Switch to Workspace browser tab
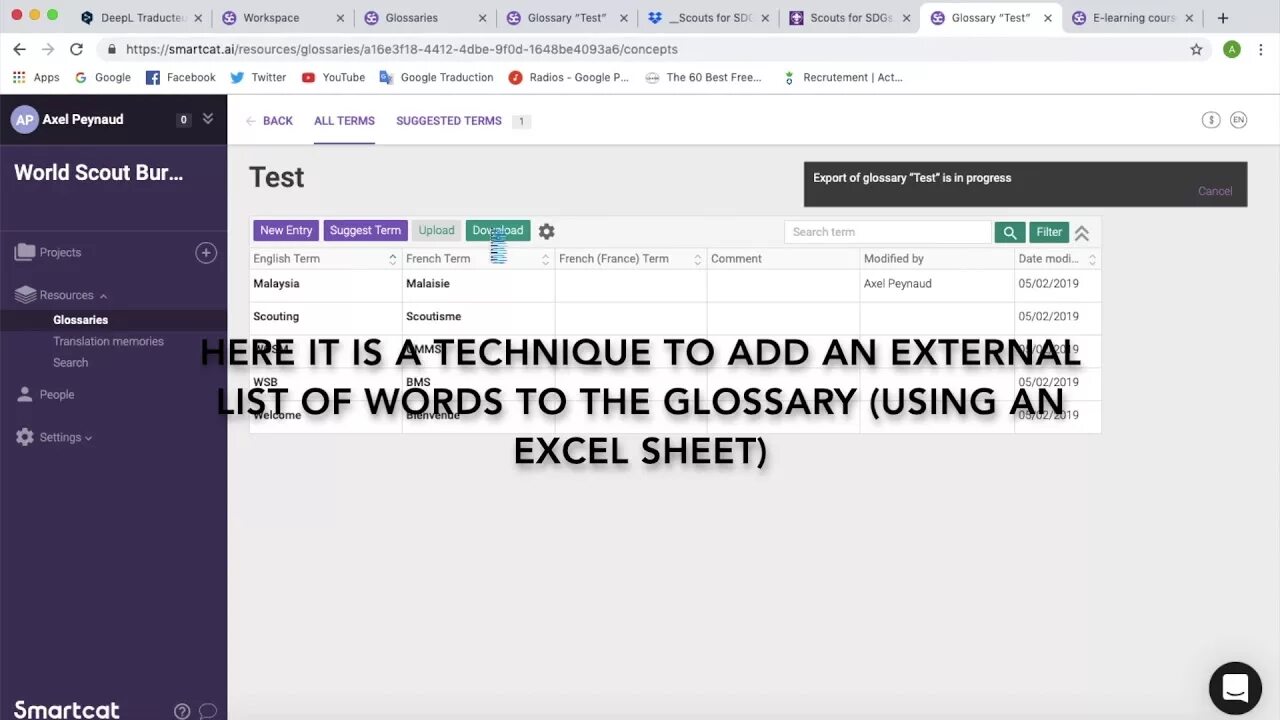Image resolution: width=1280 pixels, height=720 pixels. click(x=280, y=18)
